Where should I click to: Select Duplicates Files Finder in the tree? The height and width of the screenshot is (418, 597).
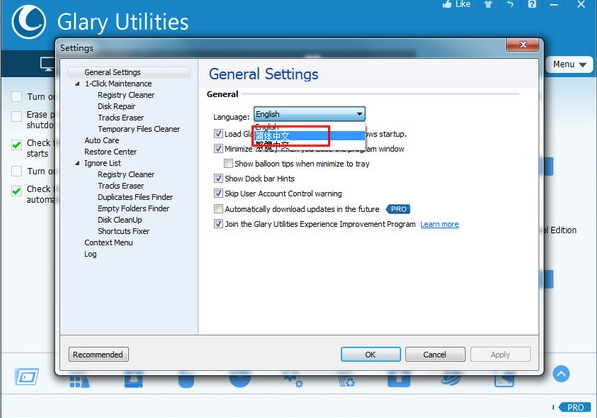click(x=135, y=197)
